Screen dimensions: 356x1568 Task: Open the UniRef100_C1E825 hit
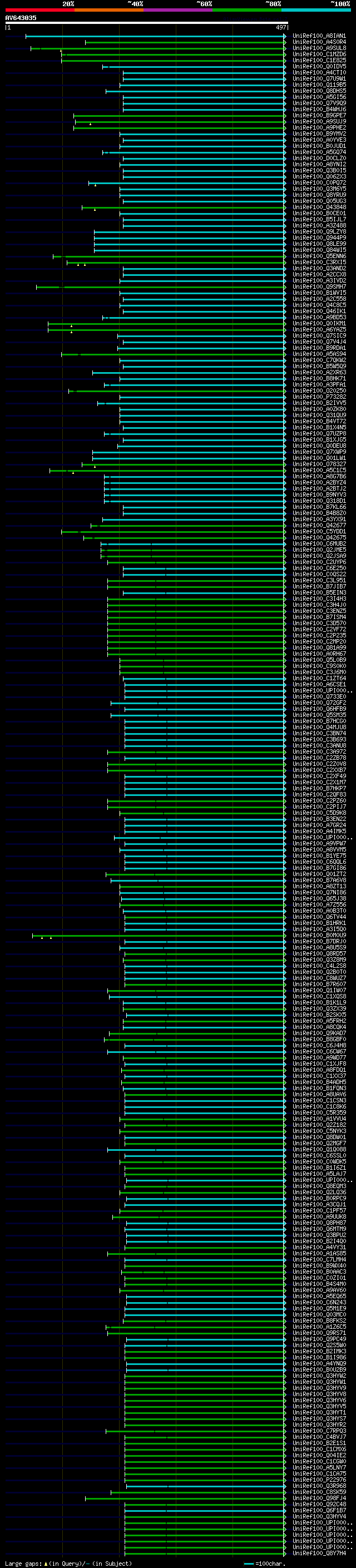(x=319, y=60)
